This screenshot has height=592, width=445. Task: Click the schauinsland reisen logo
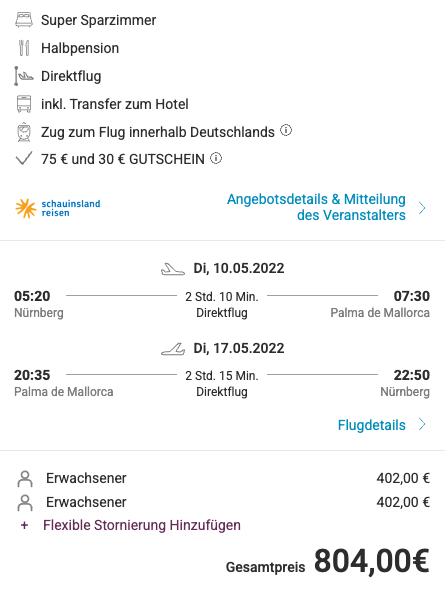[x=58, y=208]
